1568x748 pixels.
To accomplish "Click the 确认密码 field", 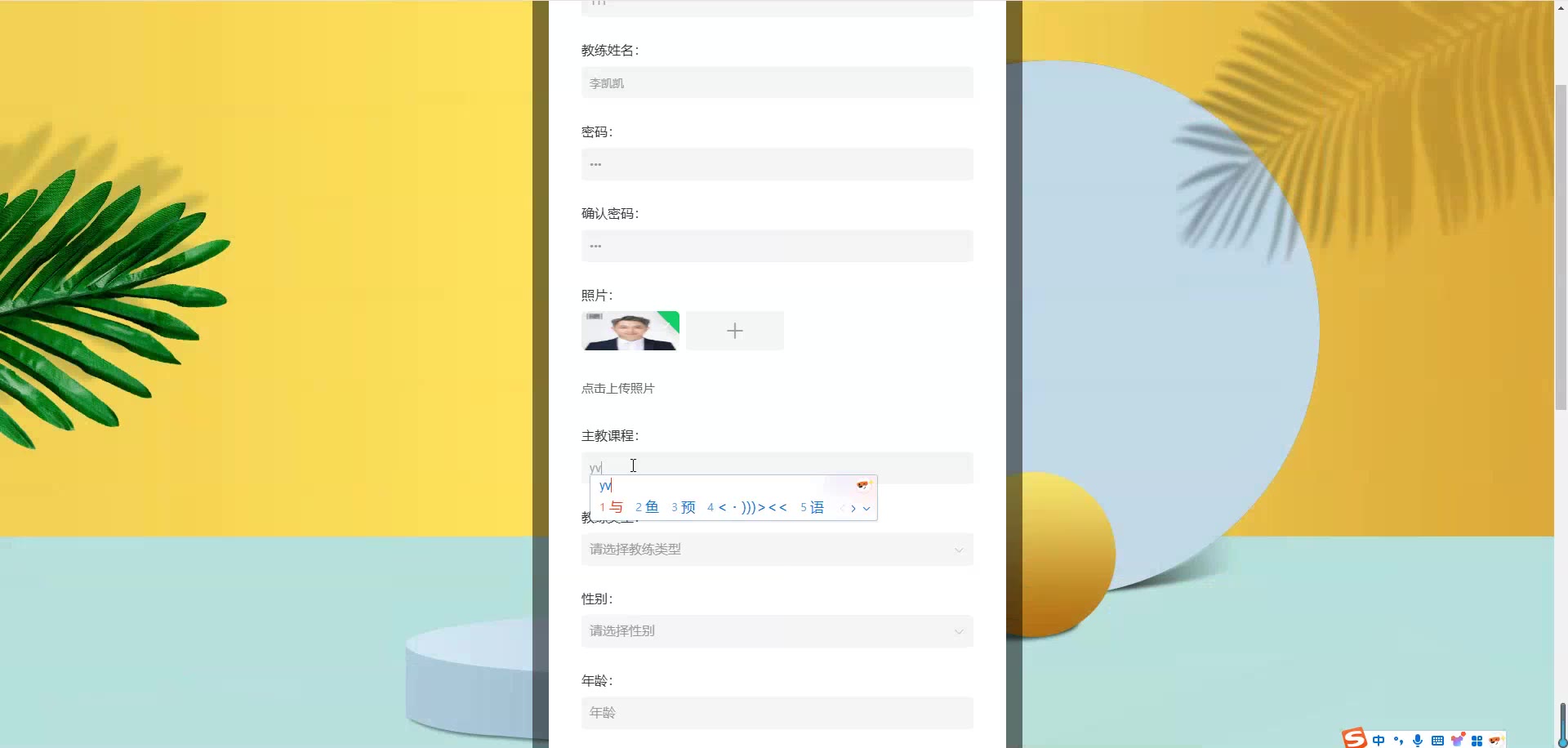I will (x=777, y=246).
